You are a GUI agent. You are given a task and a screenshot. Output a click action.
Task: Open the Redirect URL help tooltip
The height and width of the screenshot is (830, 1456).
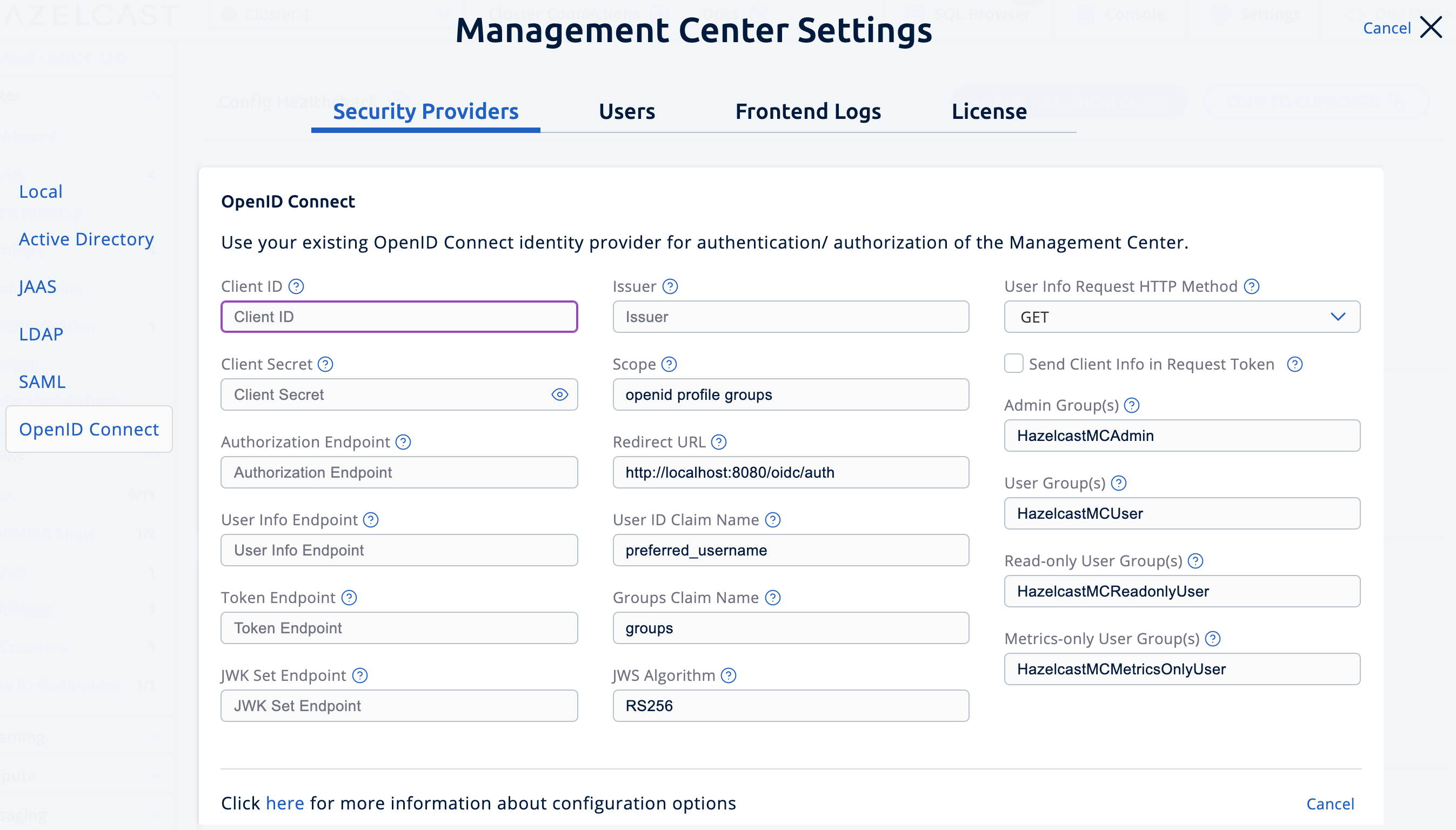point(719,442)
